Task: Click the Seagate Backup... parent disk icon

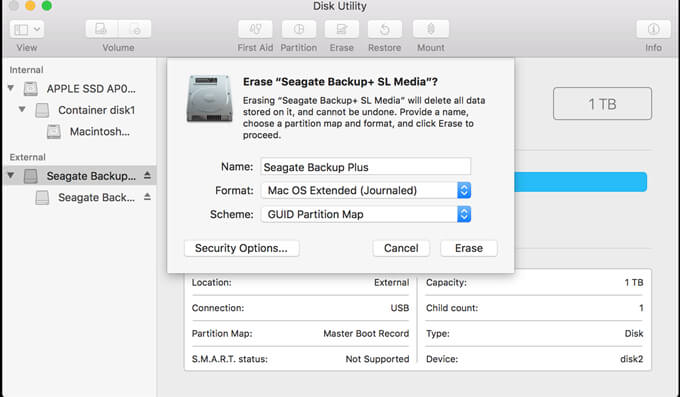Action: pyautogui.click(x=30, y=176)
